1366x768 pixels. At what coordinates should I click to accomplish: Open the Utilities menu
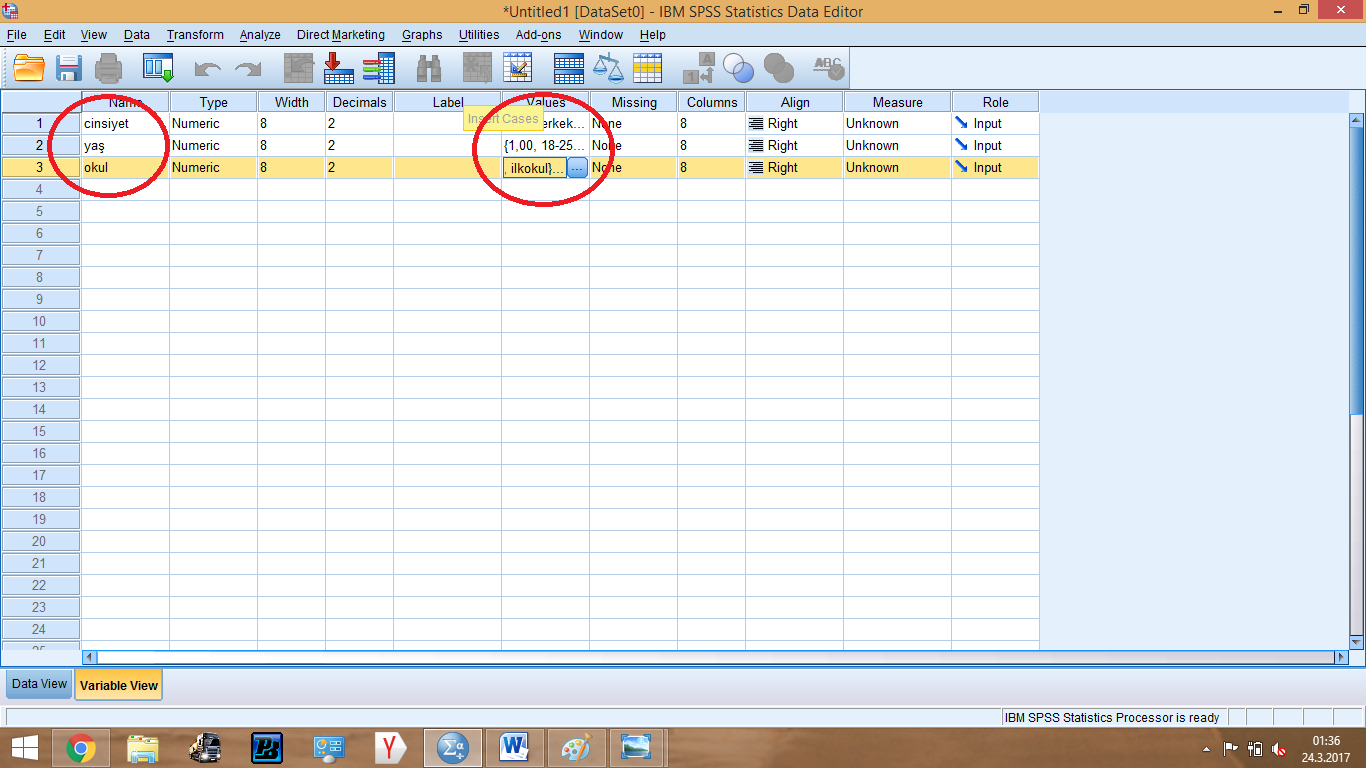[479, 35]
